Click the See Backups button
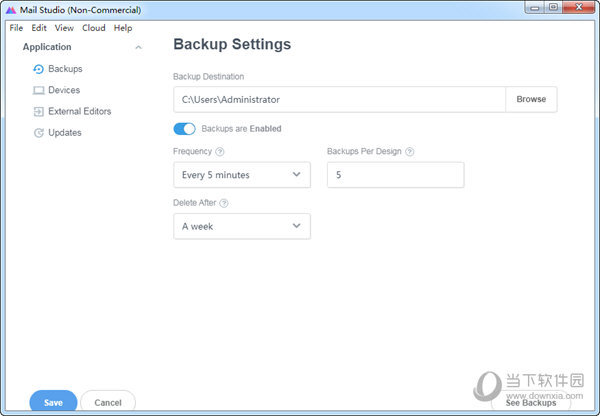This screenshot has width=600, height=416. click(531, 403)
